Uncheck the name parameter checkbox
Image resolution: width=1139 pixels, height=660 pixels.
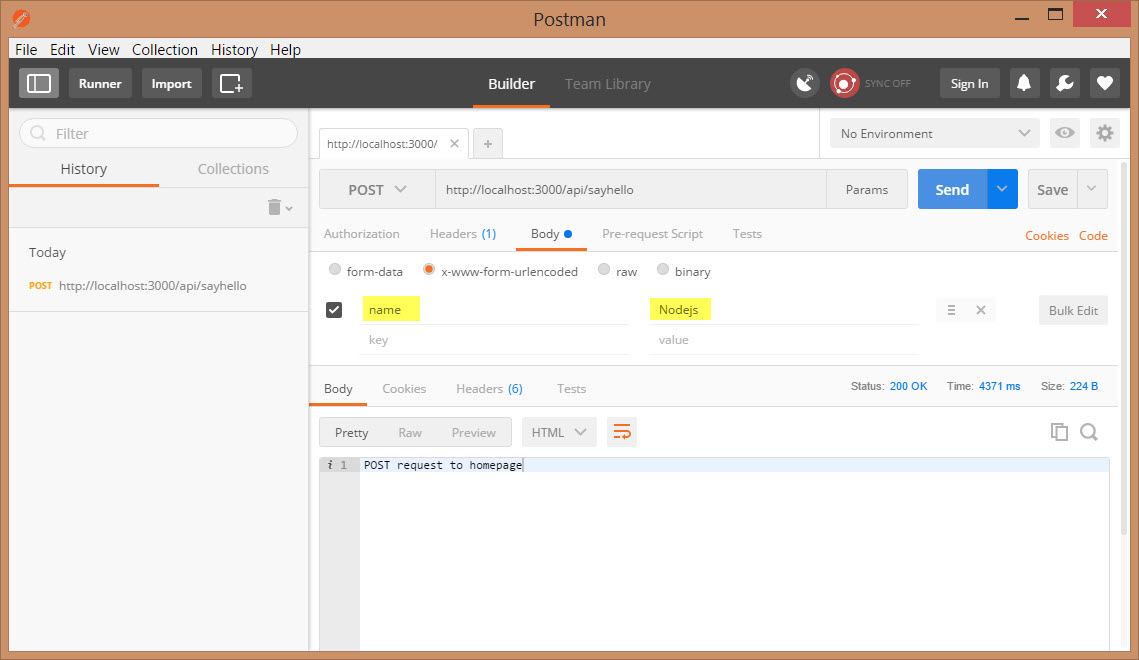(334, 310)
